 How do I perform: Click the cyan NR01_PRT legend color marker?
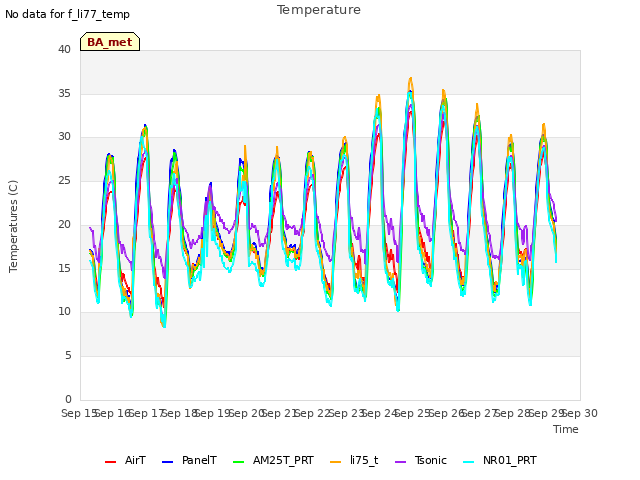[469, 462]
